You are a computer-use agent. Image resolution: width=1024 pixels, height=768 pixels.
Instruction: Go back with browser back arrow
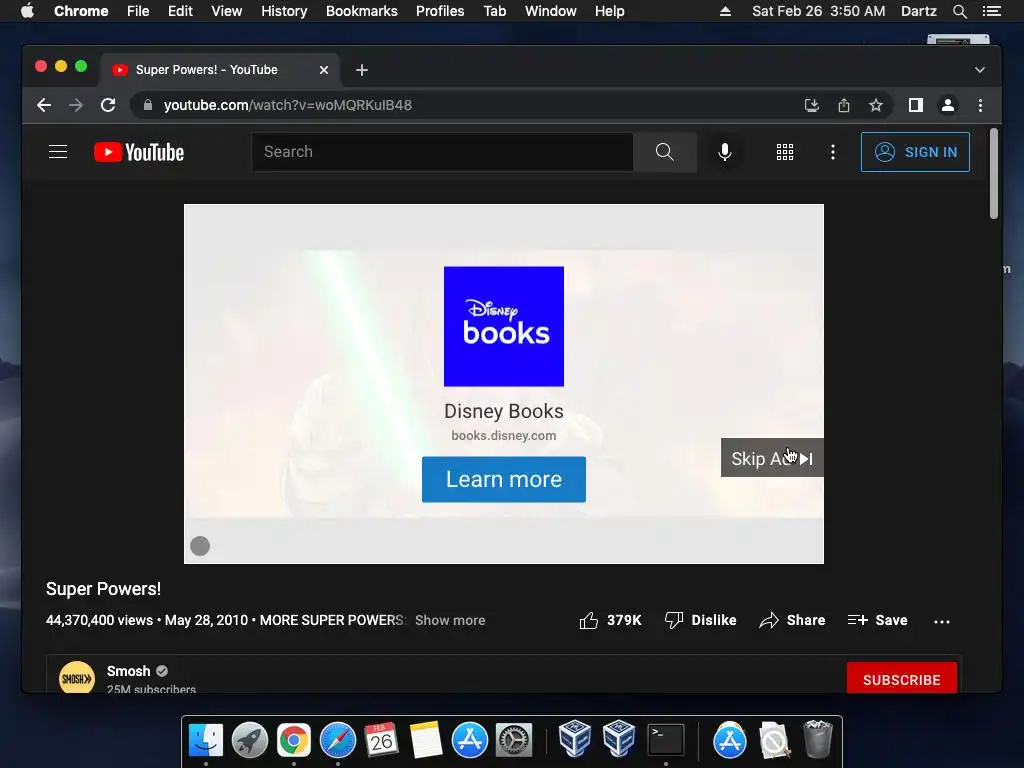click(x=44, y=105)
